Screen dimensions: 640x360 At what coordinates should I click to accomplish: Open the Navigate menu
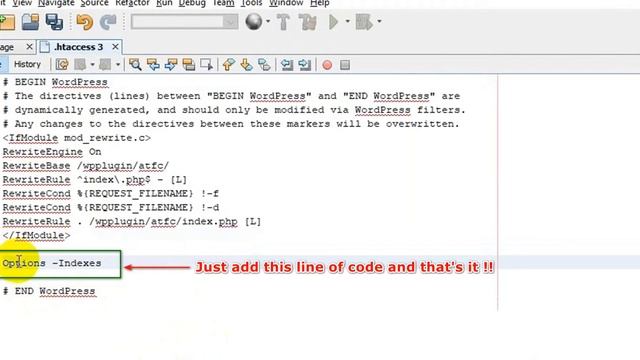coord(56,3)
